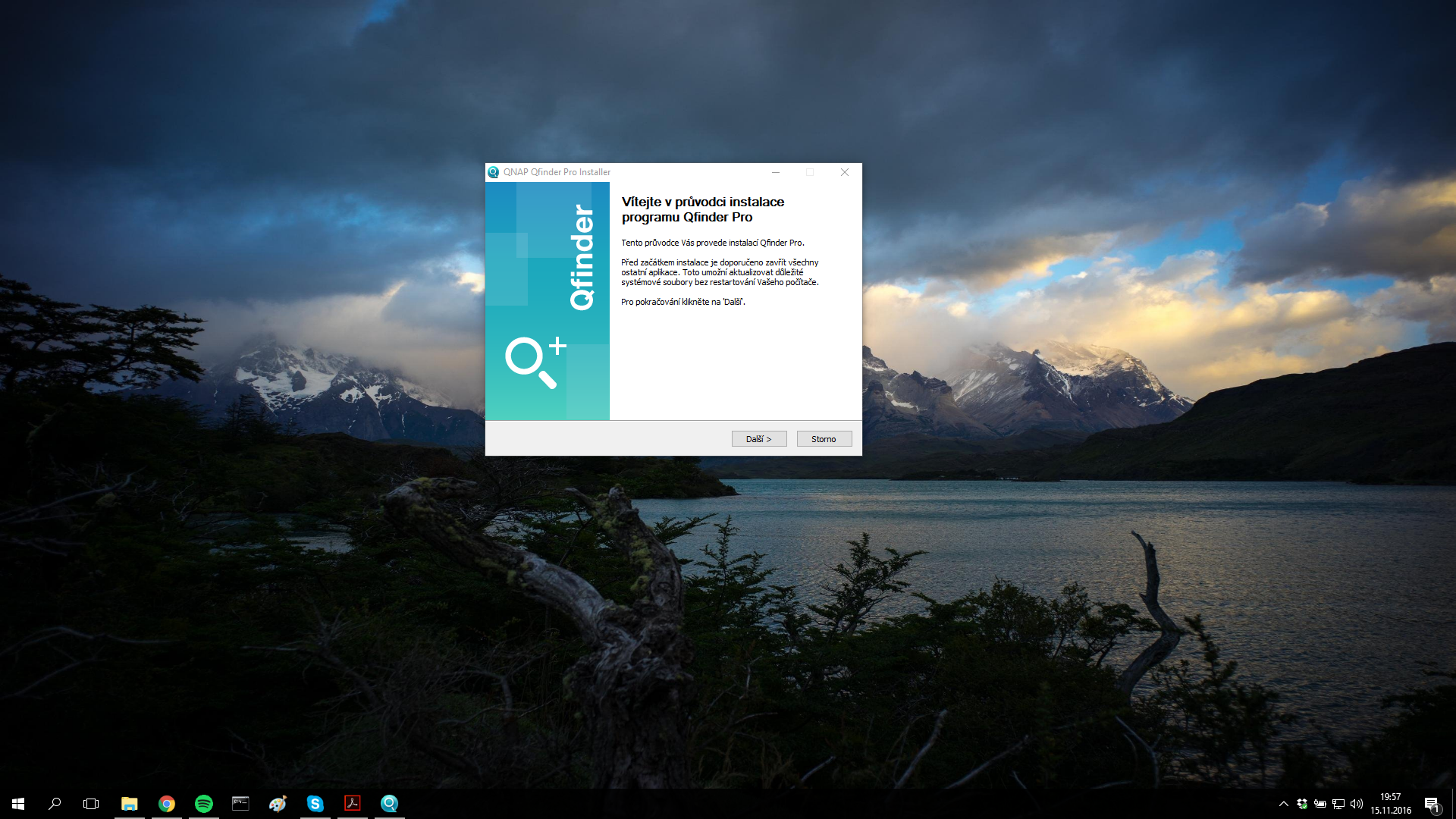1456x819 pixels.
Task: Expand hidden system tray icons
Action: (x=1283, y=804)
